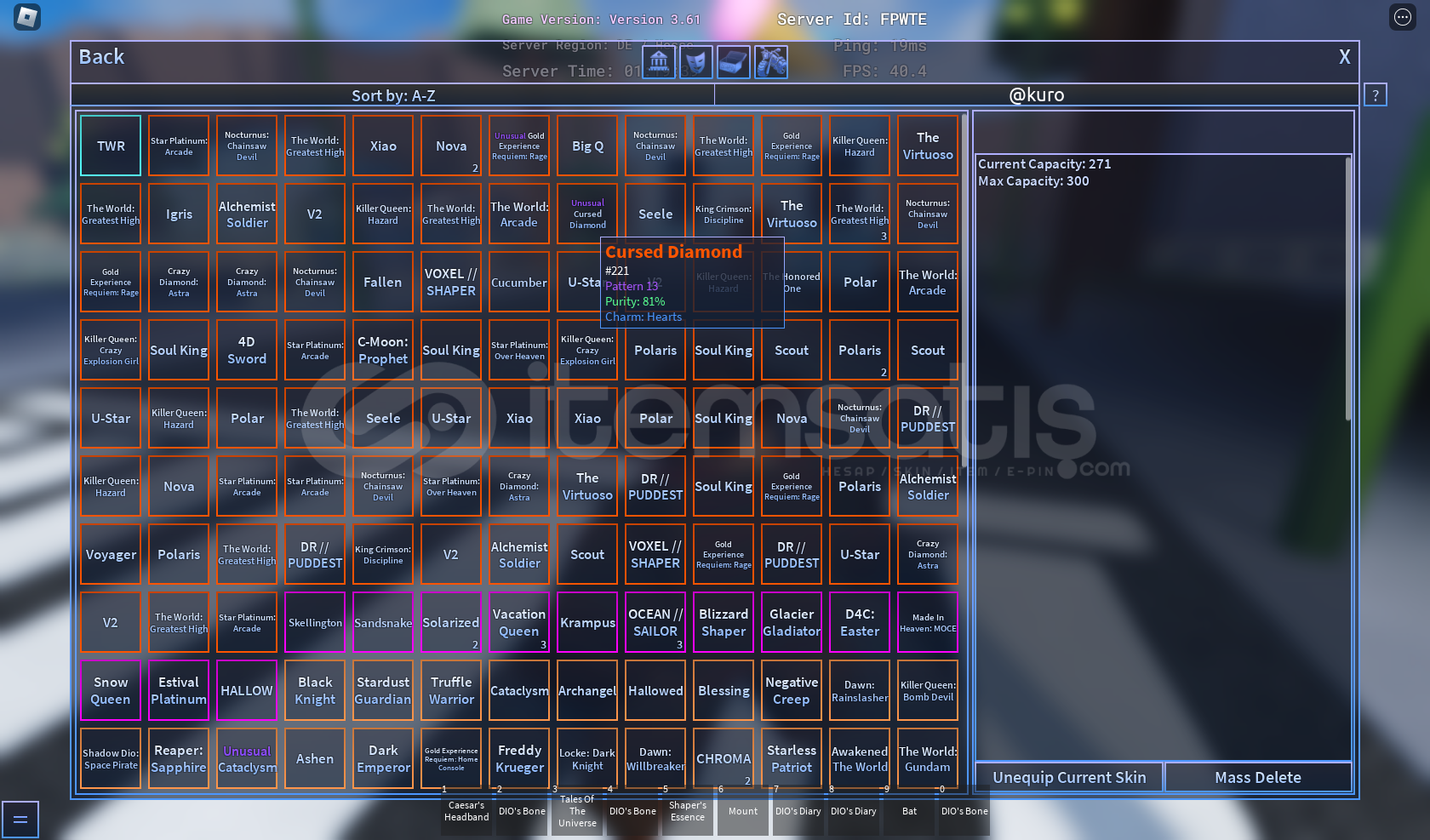Open the Bank storage icon
1430x840 pixels.
[659, 62]
